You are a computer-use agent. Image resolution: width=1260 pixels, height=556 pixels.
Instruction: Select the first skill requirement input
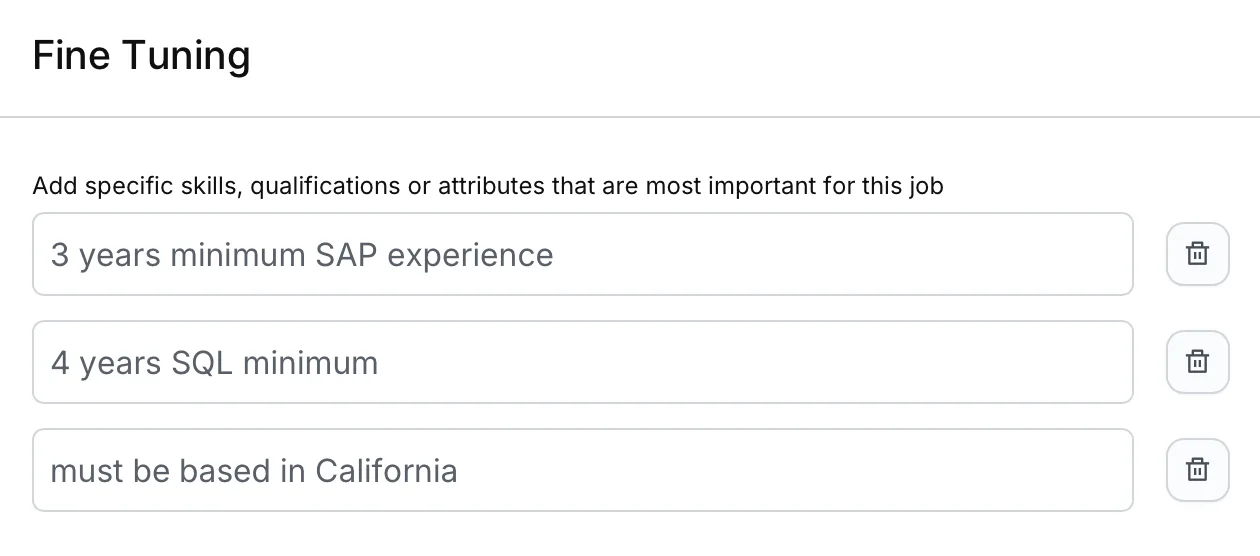coord(582,254)
